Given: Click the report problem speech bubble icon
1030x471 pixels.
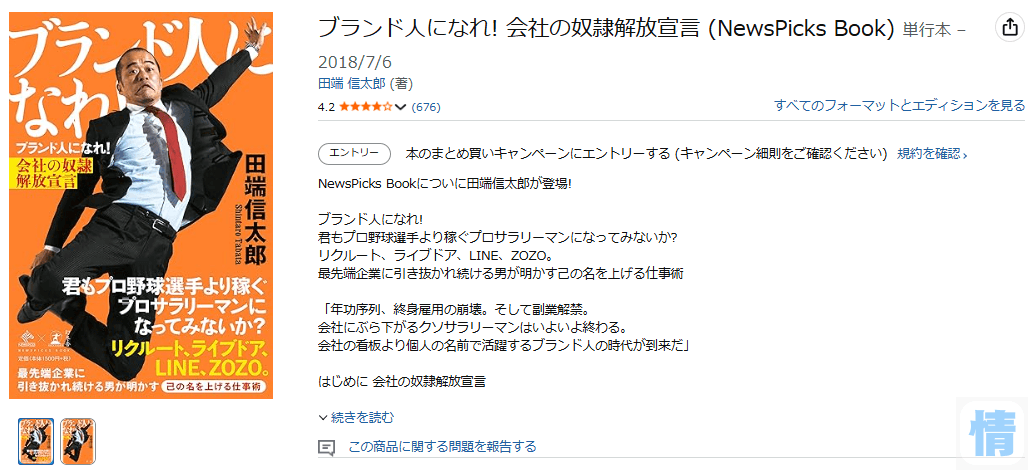Looking at the screenshot, I should (x=326, y=447).
